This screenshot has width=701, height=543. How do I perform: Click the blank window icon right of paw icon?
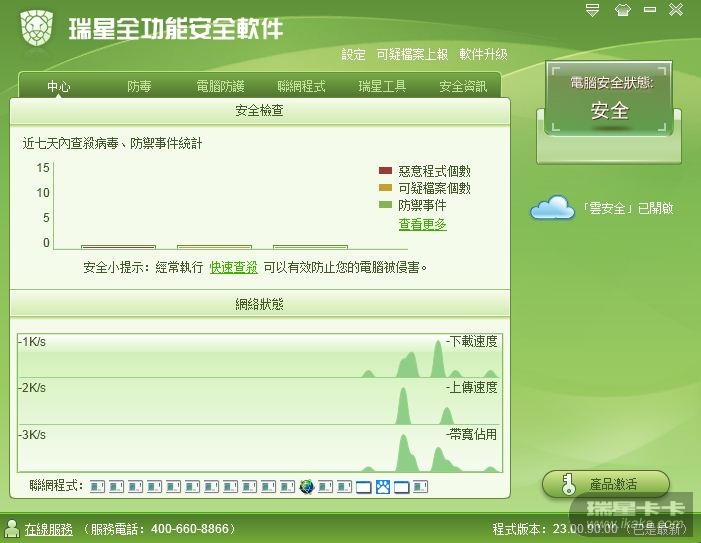401,487
